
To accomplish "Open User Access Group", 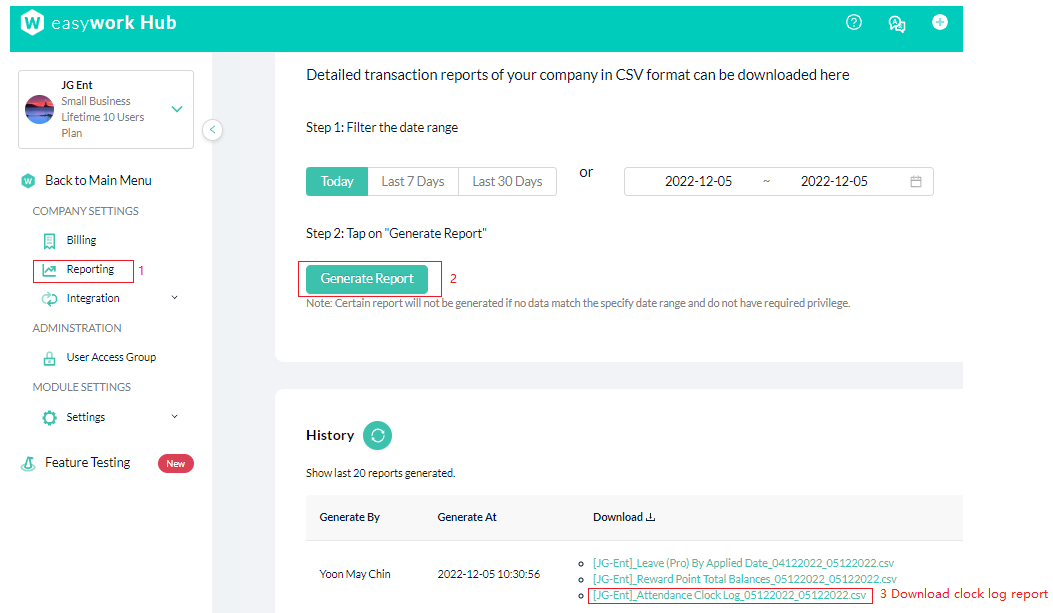I will [111, 357].
